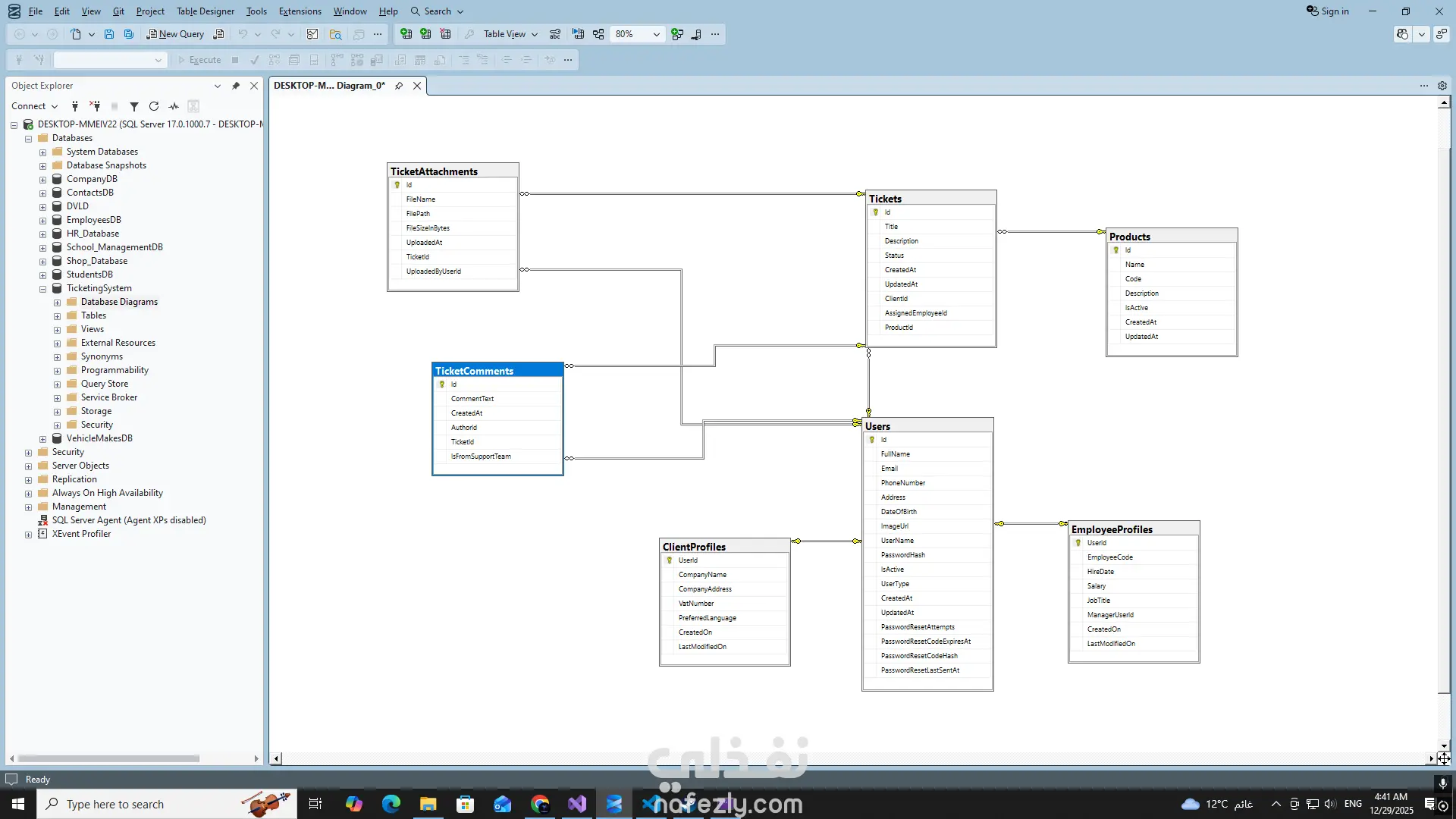
Task: Click the Add Table icon in diagram toolbar
Action: [x=425, y=34]
